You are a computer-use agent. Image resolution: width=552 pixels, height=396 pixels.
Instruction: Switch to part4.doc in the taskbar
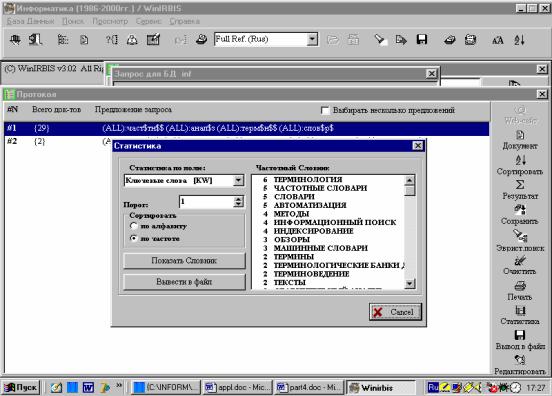pyautogui.click(x=309, y=388)
